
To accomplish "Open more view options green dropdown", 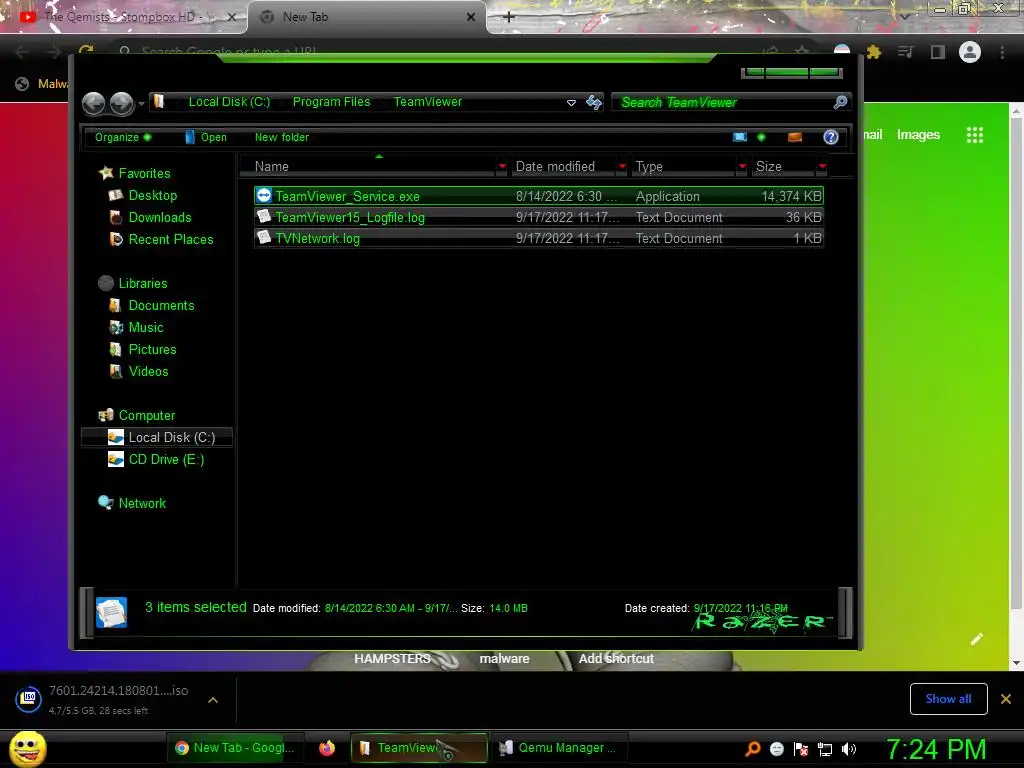I will pos(761,137).
